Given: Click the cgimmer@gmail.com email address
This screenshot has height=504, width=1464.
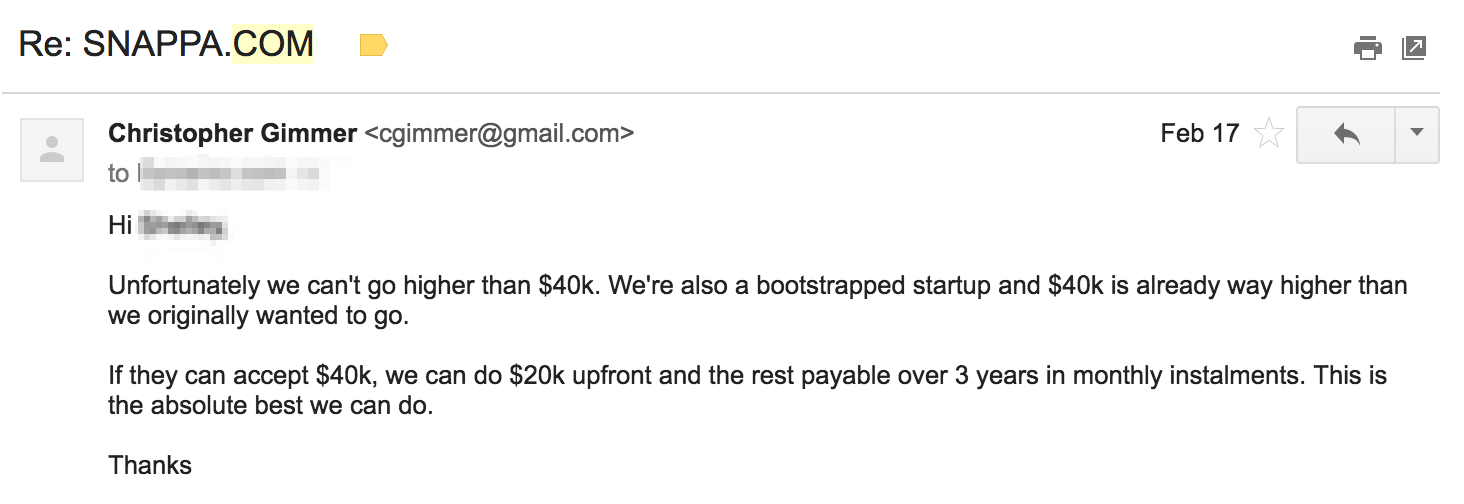Looking at the screenshot, I should (x=499, y=133).
